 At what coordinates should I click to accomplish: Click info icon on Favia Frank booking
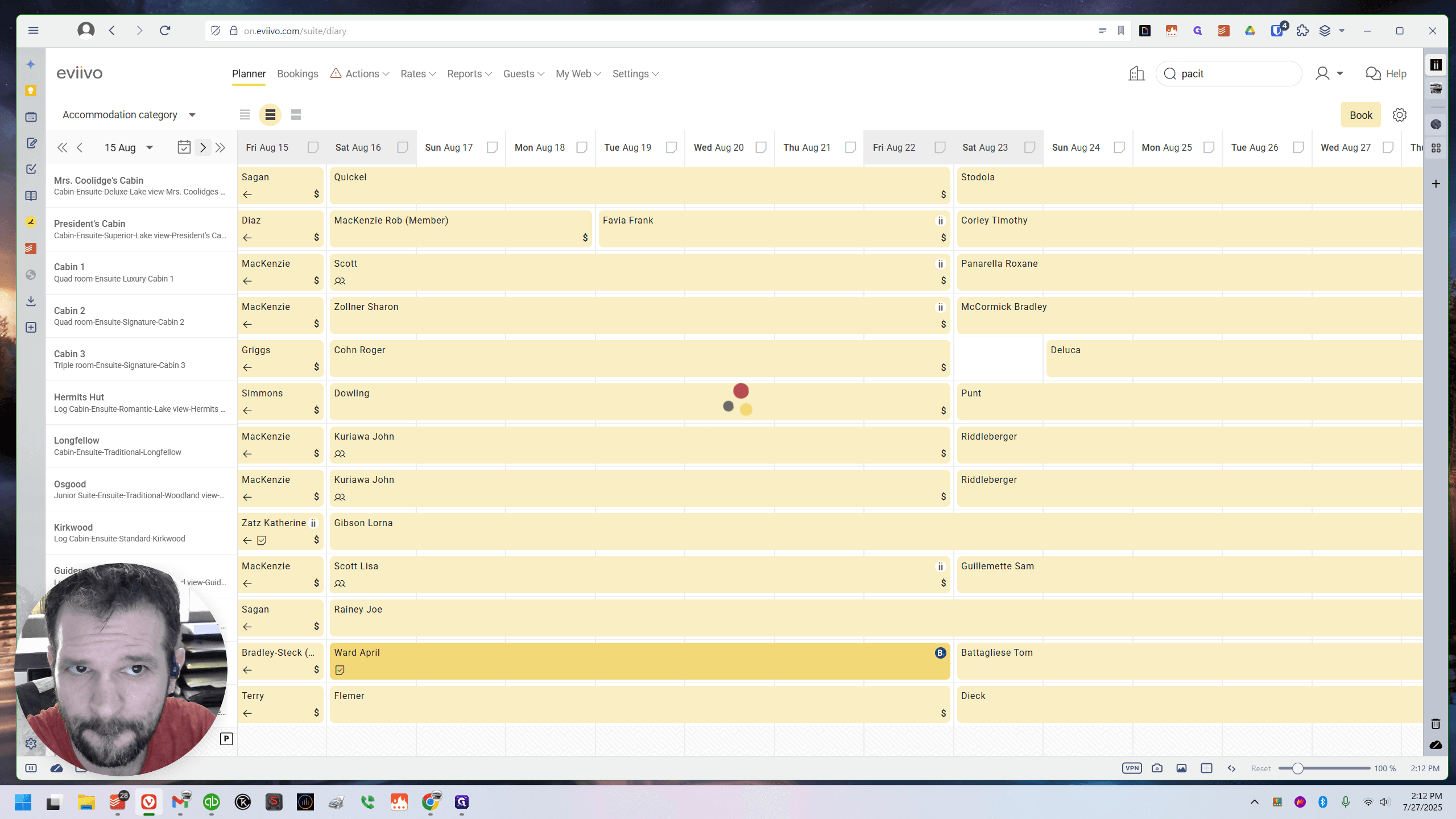click(940, 221)
